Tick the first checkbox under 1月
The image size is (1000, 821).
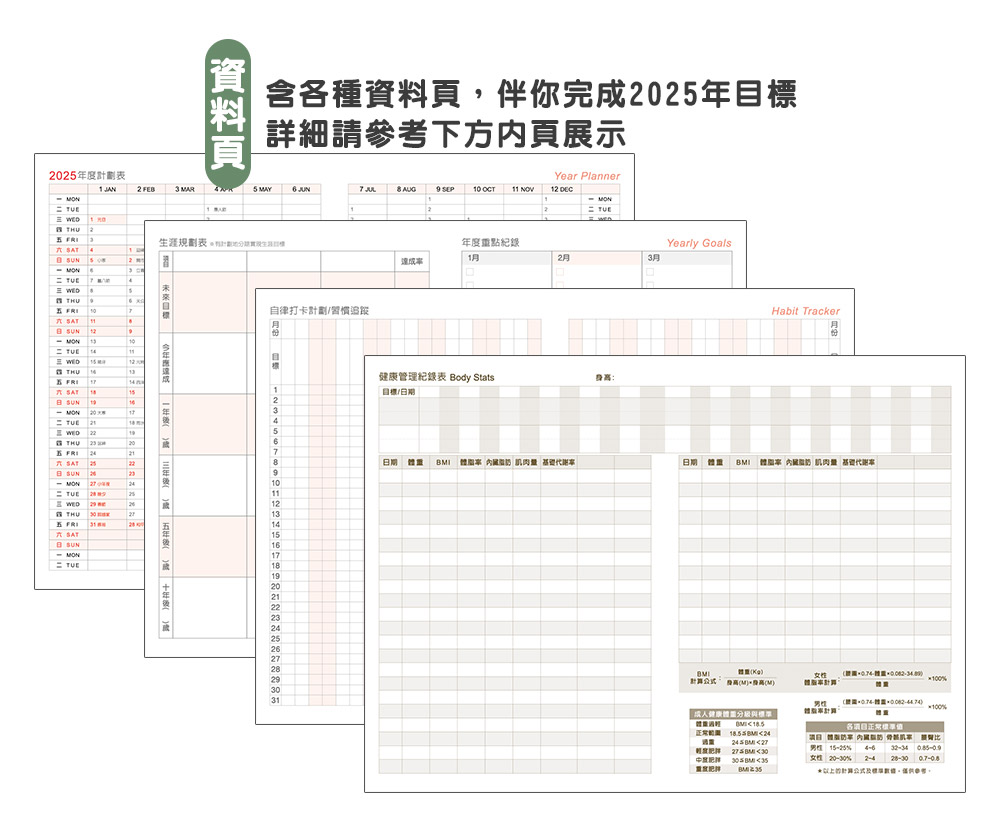pos(470,272)
